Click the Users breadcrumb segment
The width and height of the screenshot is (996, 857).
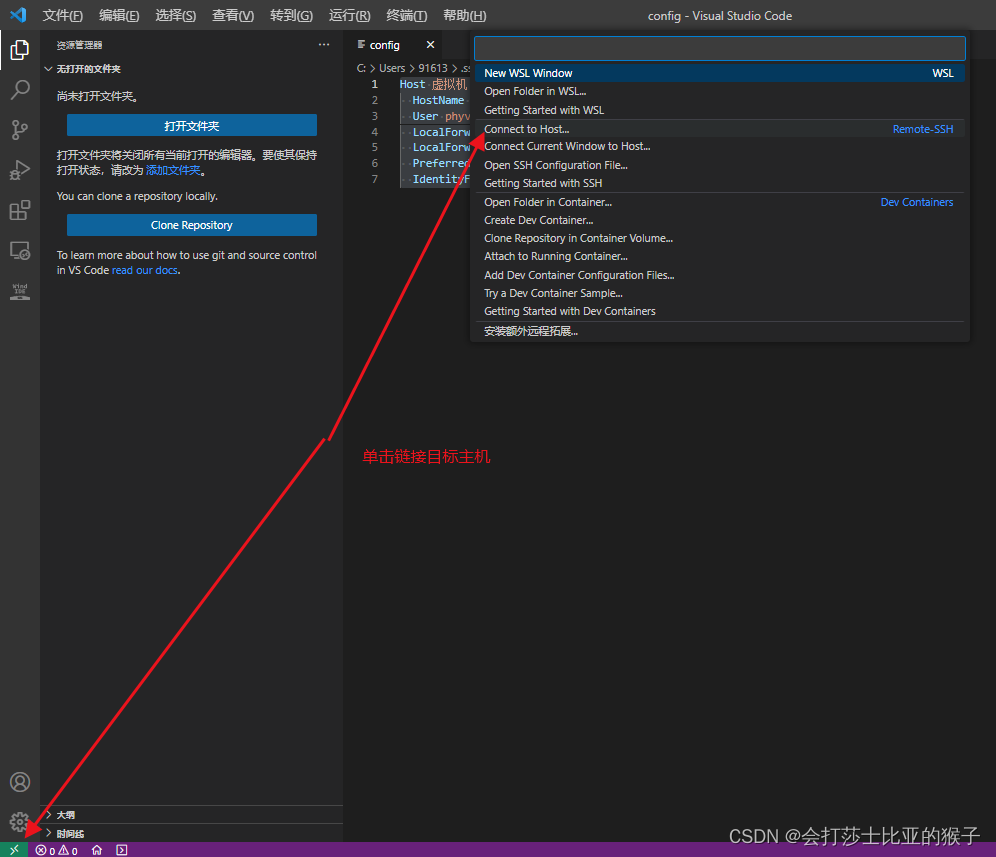coord(392,68)
